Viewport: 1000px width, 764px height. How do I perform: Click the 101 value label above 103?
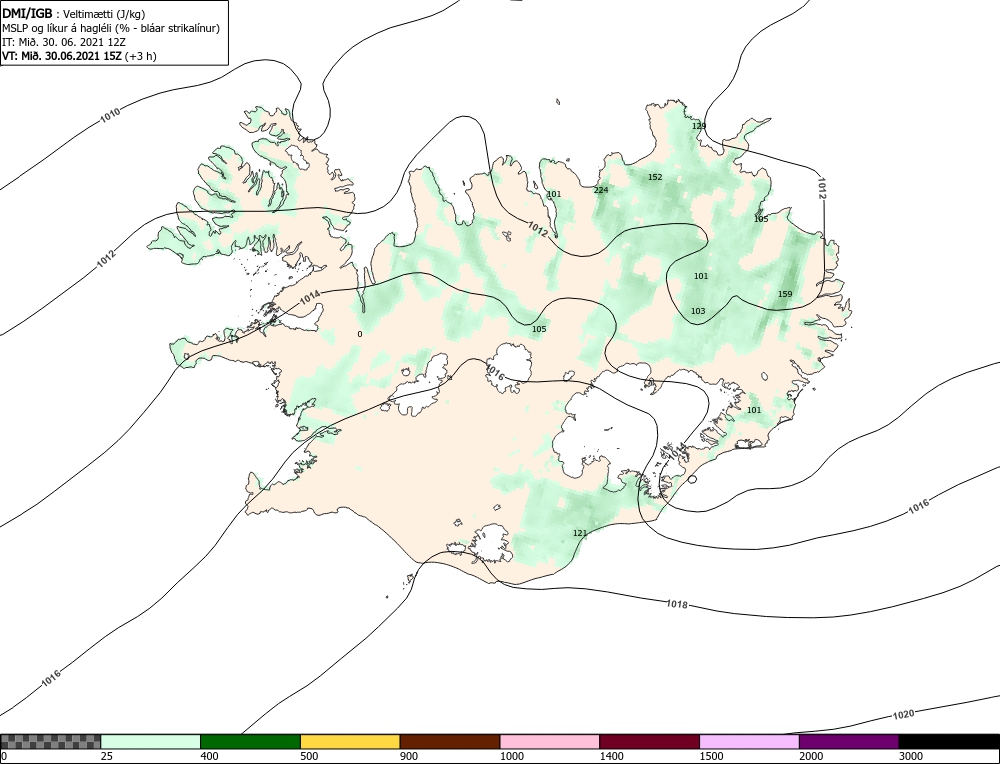tap(701, 276)
